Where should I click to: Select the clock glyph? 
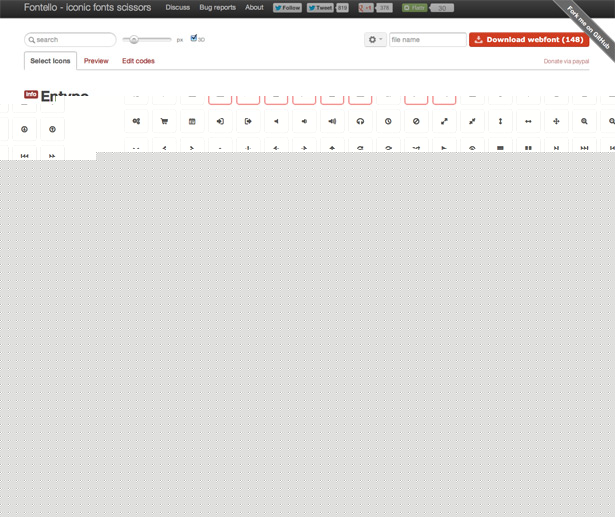point(388,121)
